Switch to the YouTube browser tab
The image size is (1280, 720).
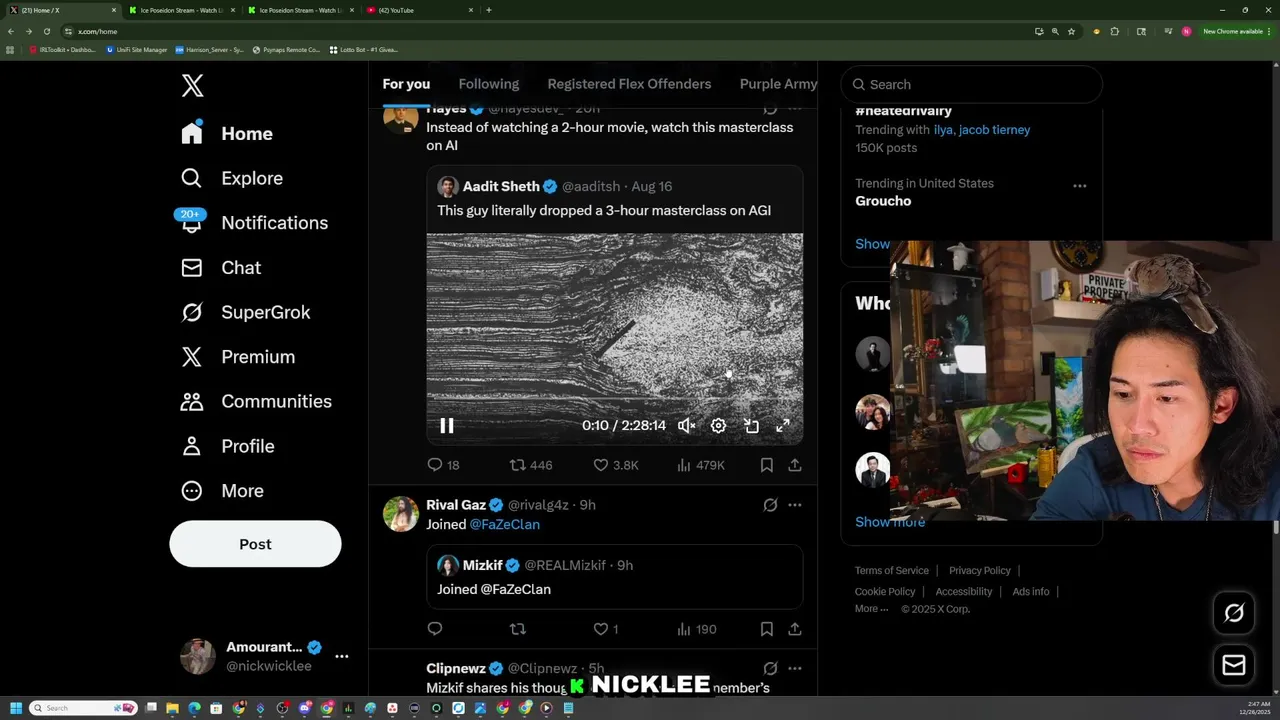418,10
